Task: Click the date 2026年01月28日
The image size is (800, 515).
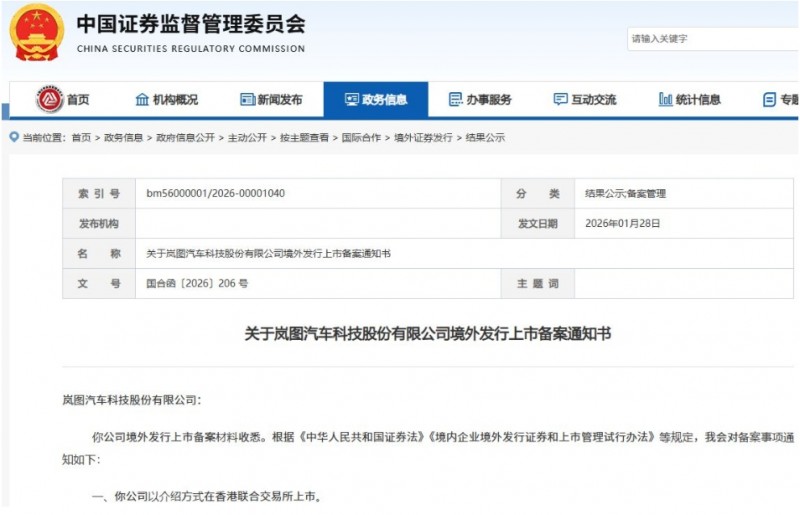Action: tap(622, 224)
